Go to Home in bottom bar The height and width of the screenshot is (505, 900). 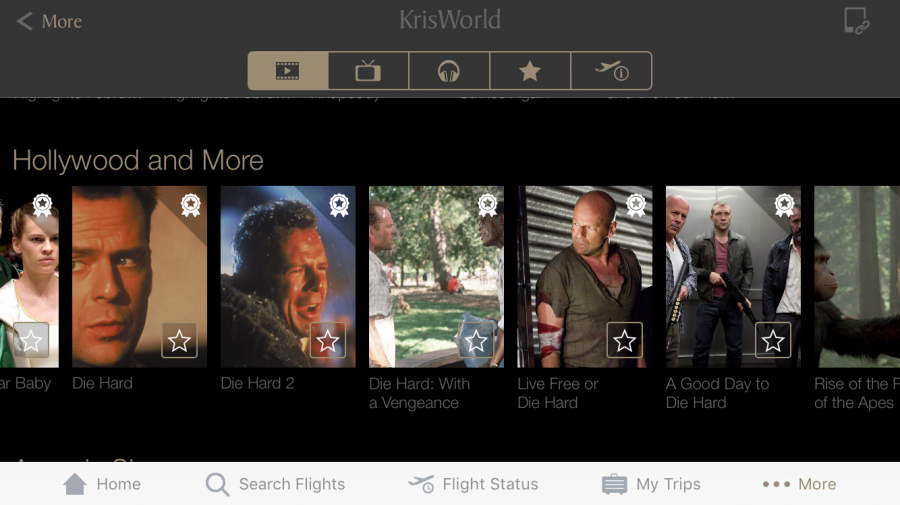[x=102, y=484]
